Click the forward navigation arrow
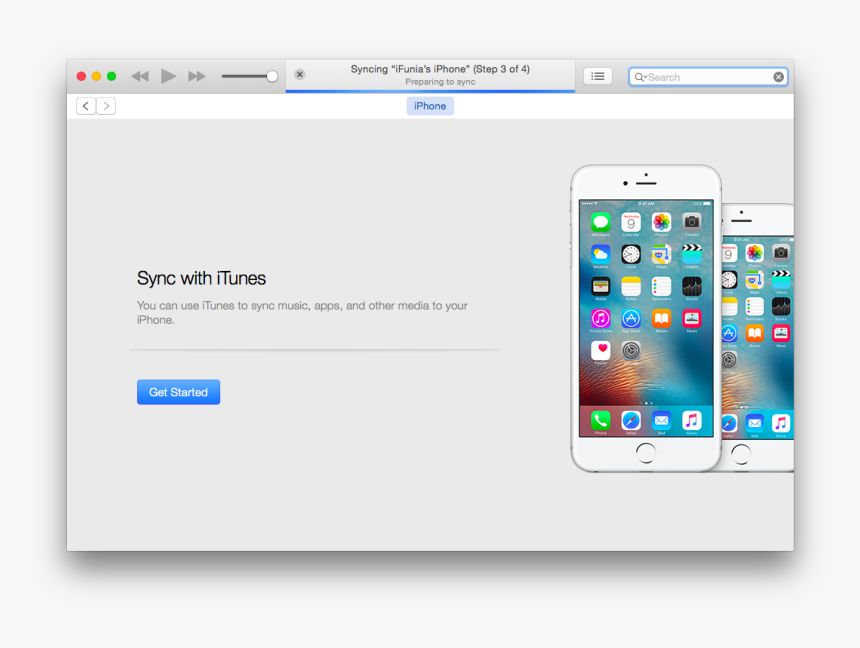Viewport: 860px width, 648px height. click(x=106, y=105)
